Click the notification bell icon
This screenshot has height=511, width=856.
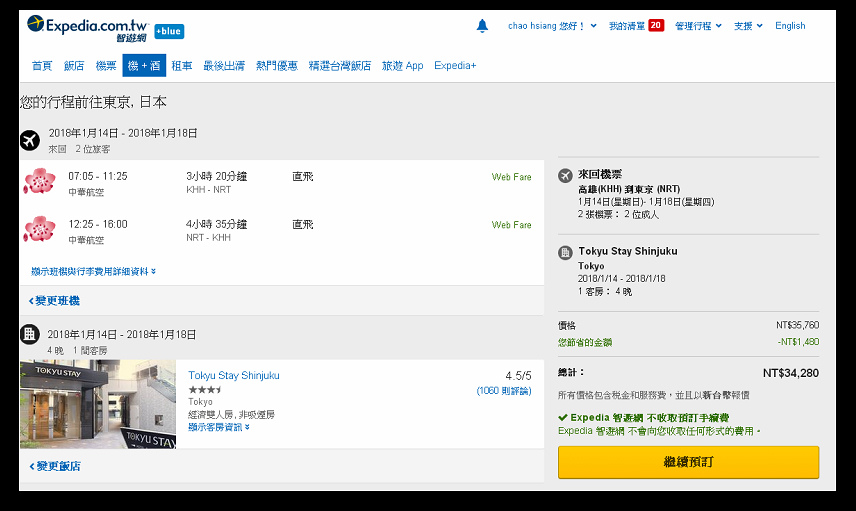[482, 26]
